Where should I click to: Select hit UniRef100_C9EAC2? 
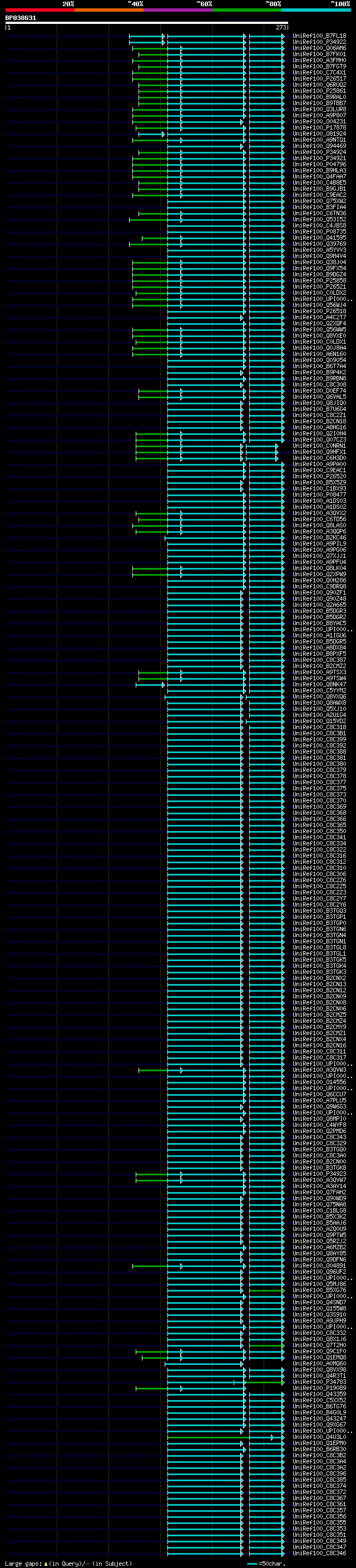[319, 195]
